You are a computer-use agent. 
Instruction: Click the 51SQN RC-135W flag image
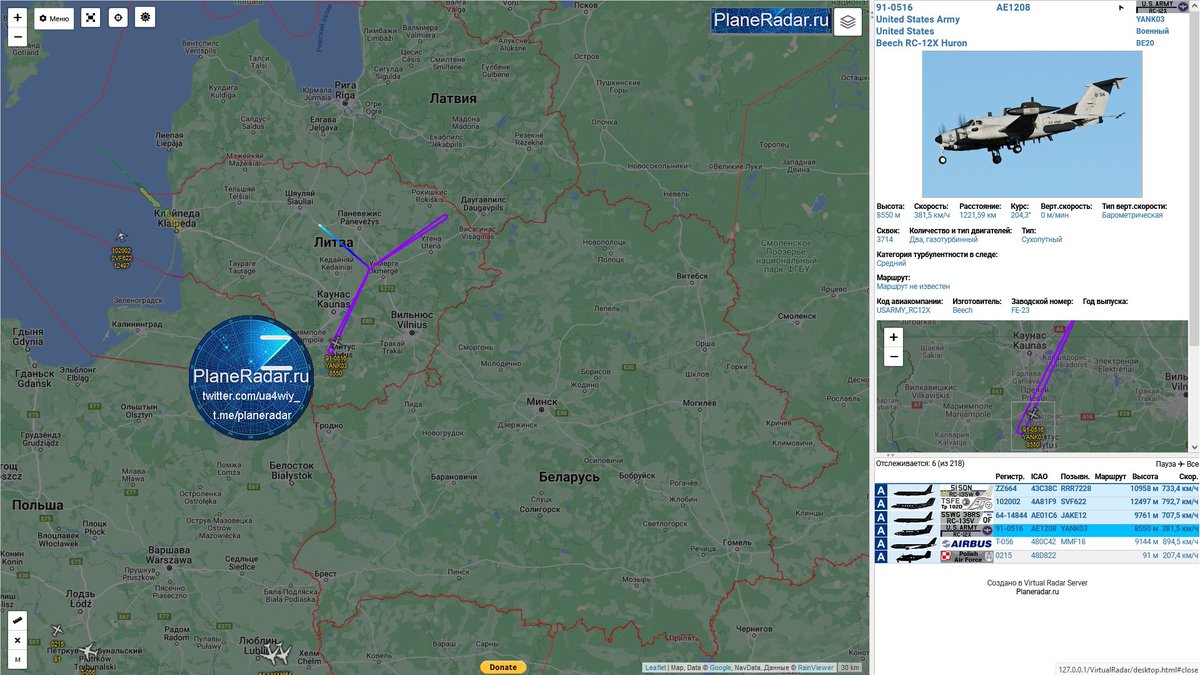coord(966,490)
